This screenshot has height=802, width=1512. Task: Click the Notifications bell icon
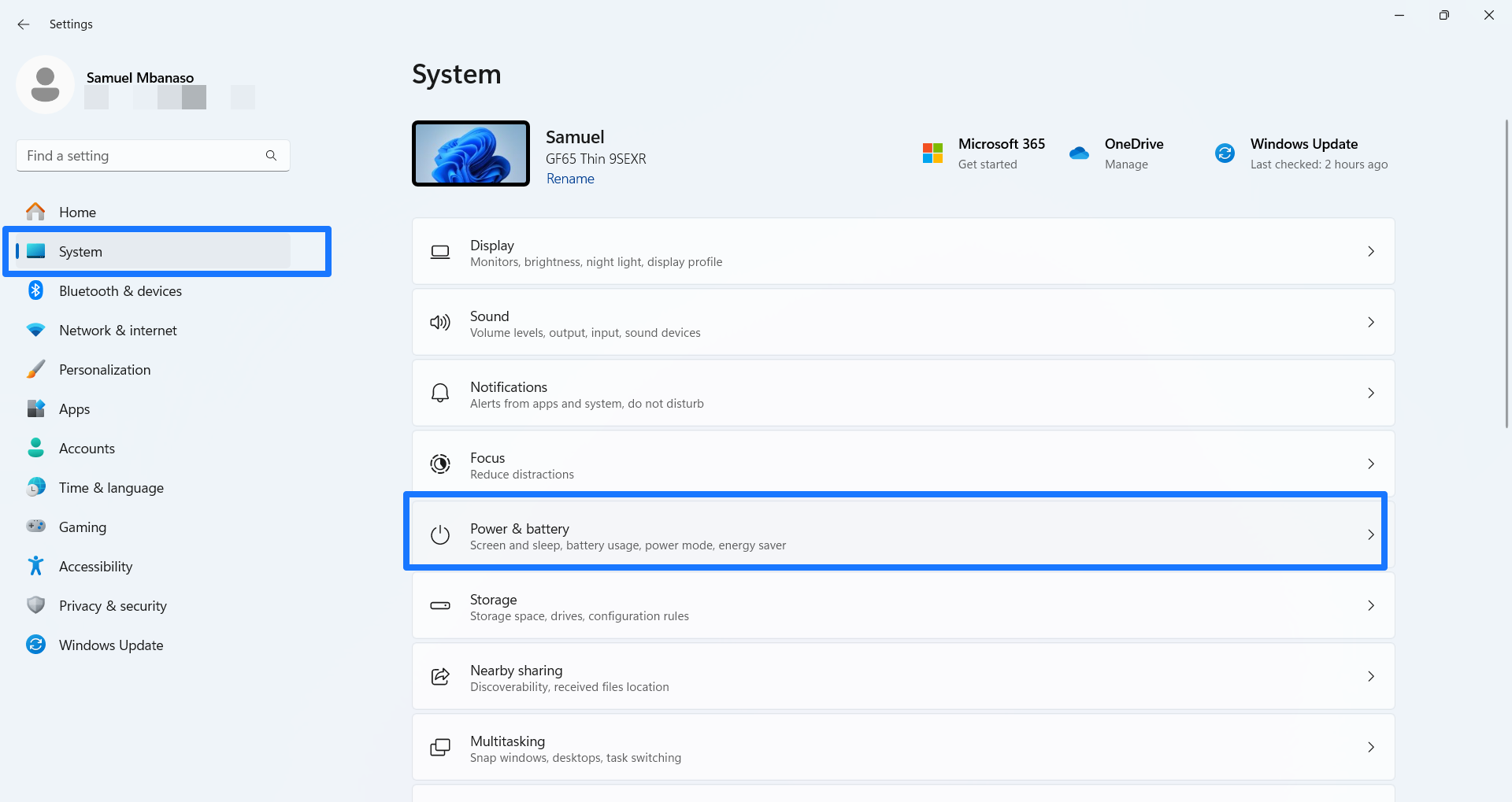[x=440, y=394]
